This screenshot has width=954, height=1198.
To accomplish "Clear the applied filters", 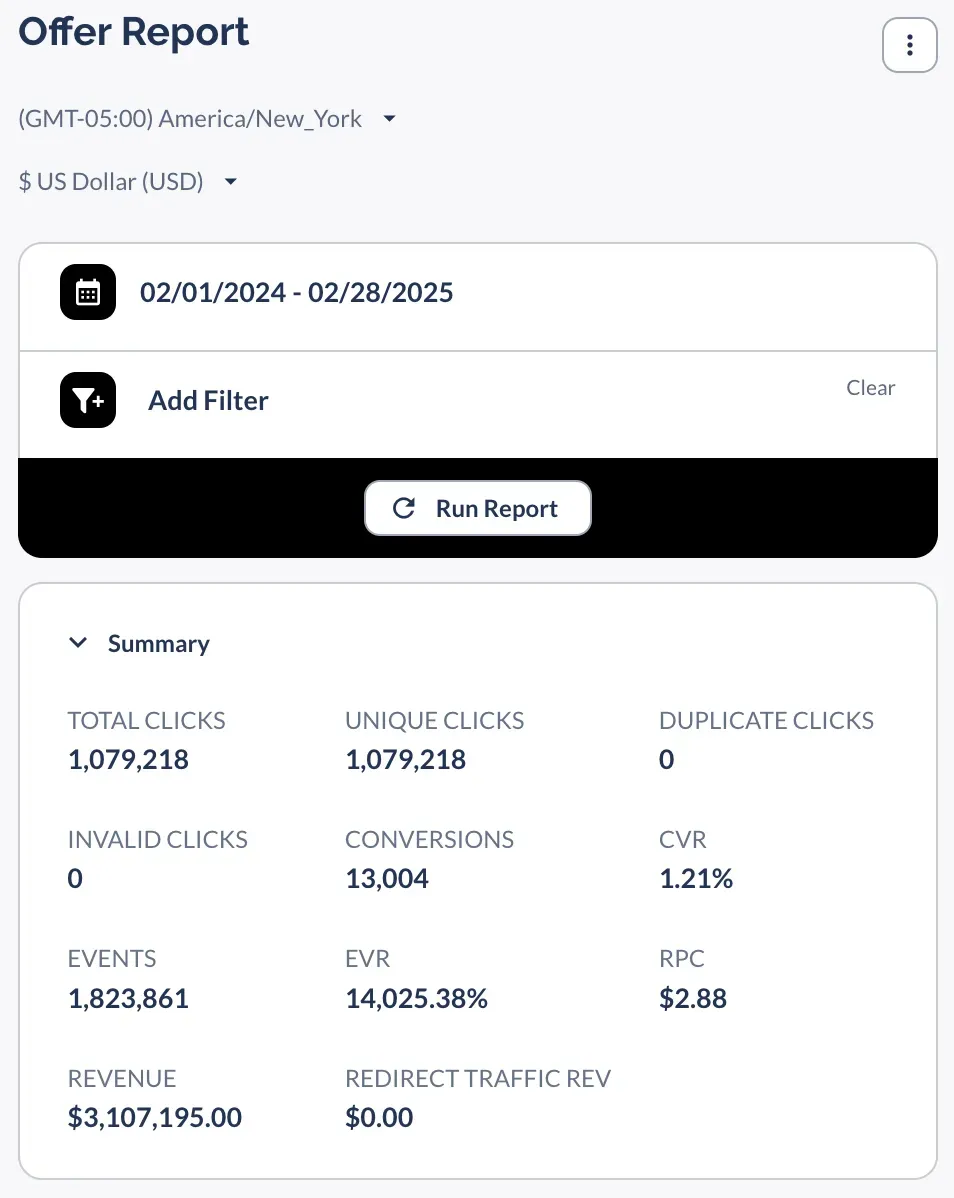I will pos(870,388).
